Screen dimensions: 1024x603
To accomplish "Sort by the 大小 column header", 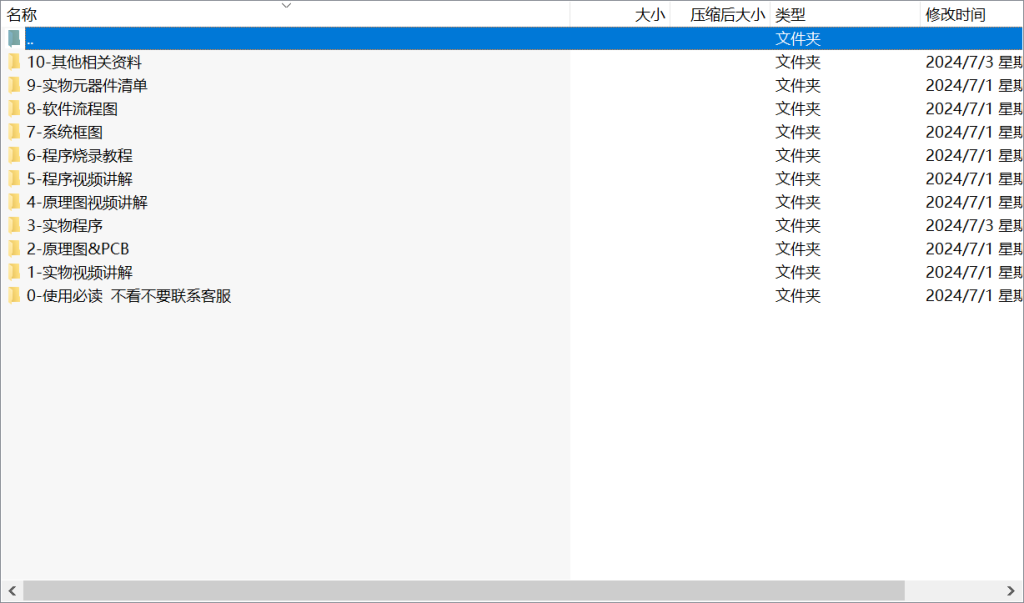I will click(649, 15).
